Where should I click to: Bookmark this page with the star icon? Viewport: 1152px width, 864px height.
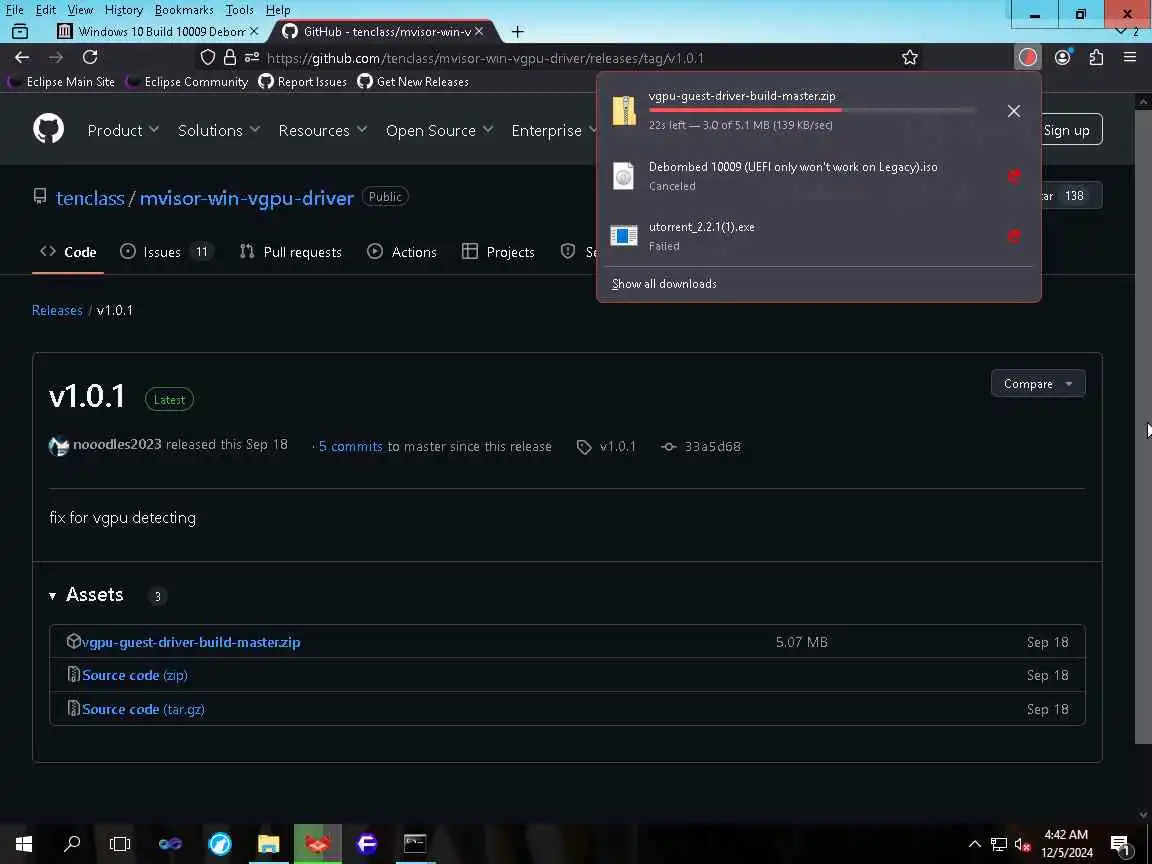click(x=910, y=57)
